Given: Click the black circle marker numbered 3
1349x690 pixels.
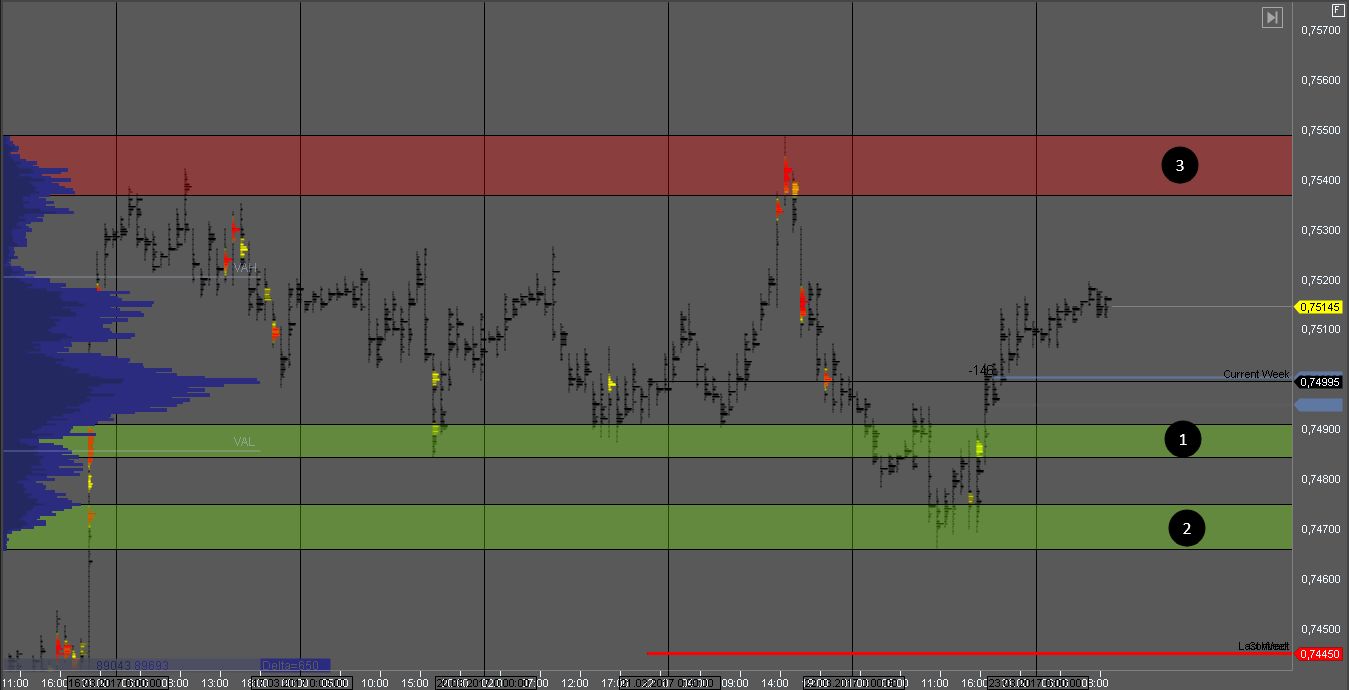Looking at the screenshot, I should pos(1179,165).
